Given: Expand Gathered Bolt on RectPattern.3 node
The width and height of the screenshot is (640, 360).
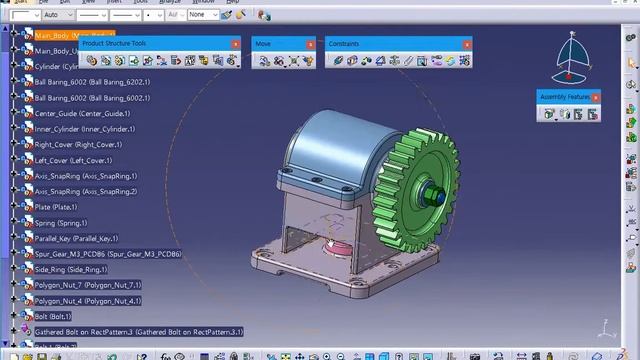Looking at the screenshot, I should tap(13, 330).
